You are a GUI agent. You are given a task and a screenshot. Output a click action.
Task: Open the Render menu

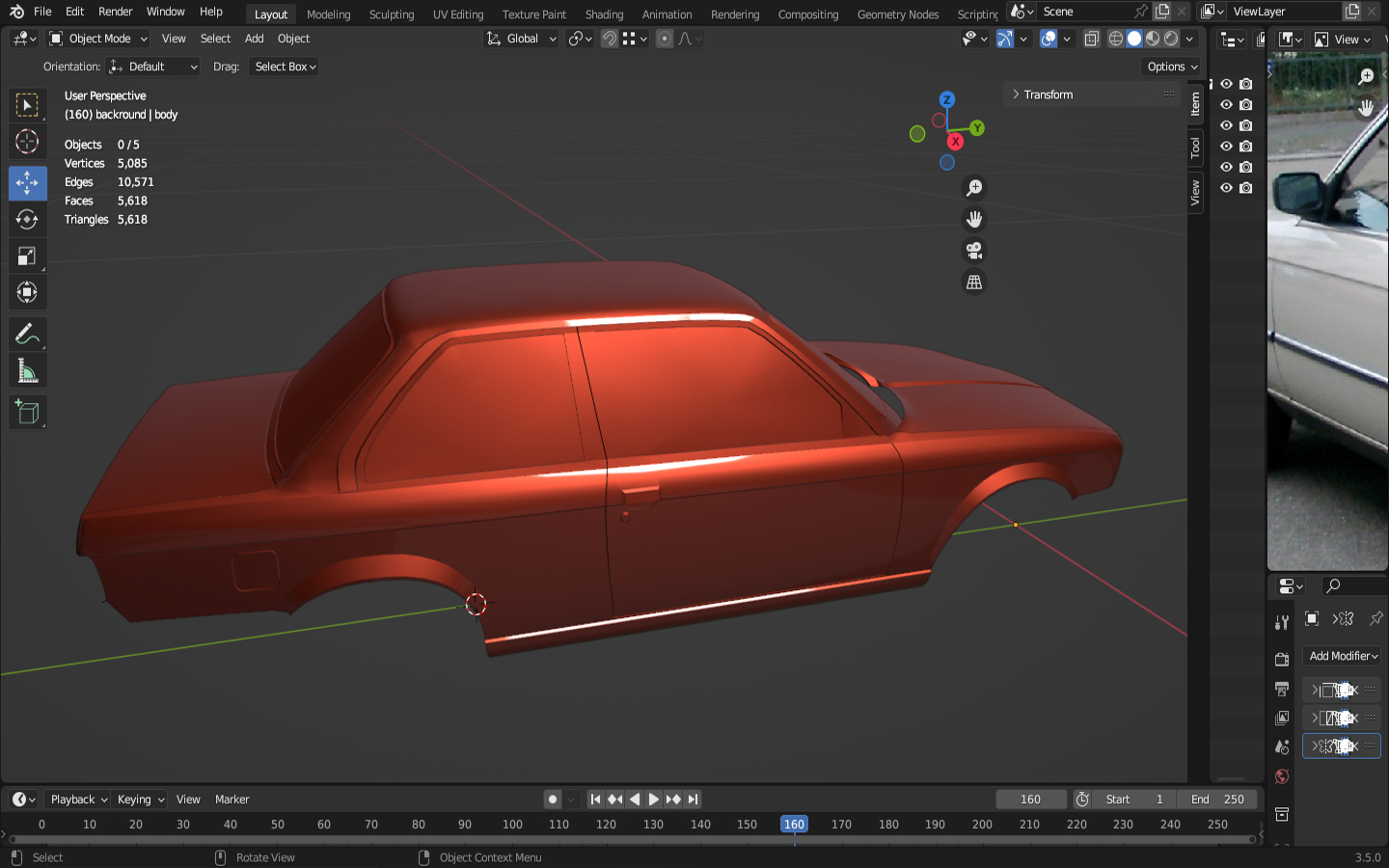pos(115,12)
